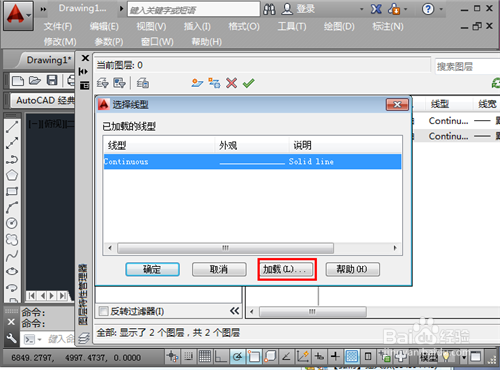
Task: Open the 格式(O) menu
Action: click(x=244, y=26)
